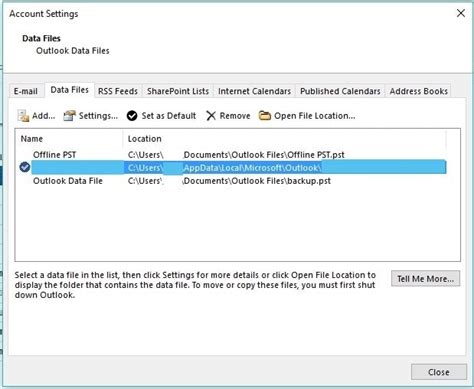Switch to Published Calendars tab
Screen dimensions: 474x389
tap(340, 91)
